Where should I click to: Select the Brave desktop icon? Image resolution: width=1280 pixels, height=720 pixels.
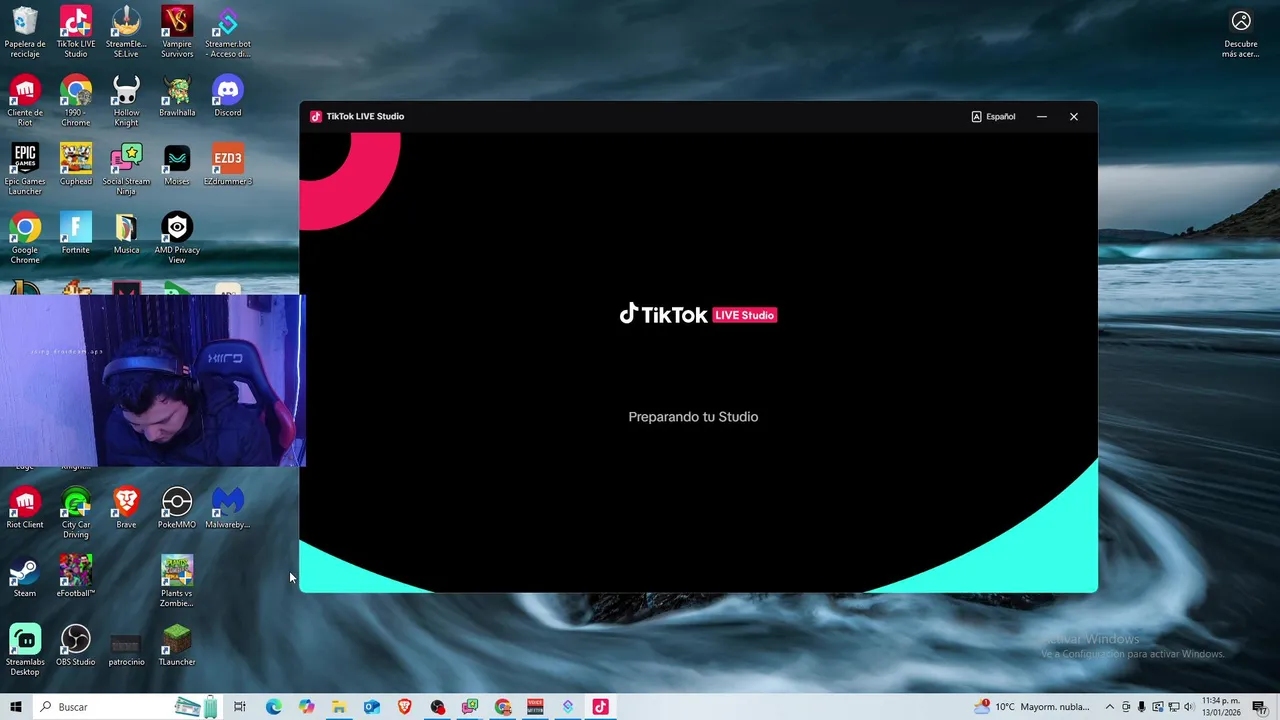pos(126,508)
